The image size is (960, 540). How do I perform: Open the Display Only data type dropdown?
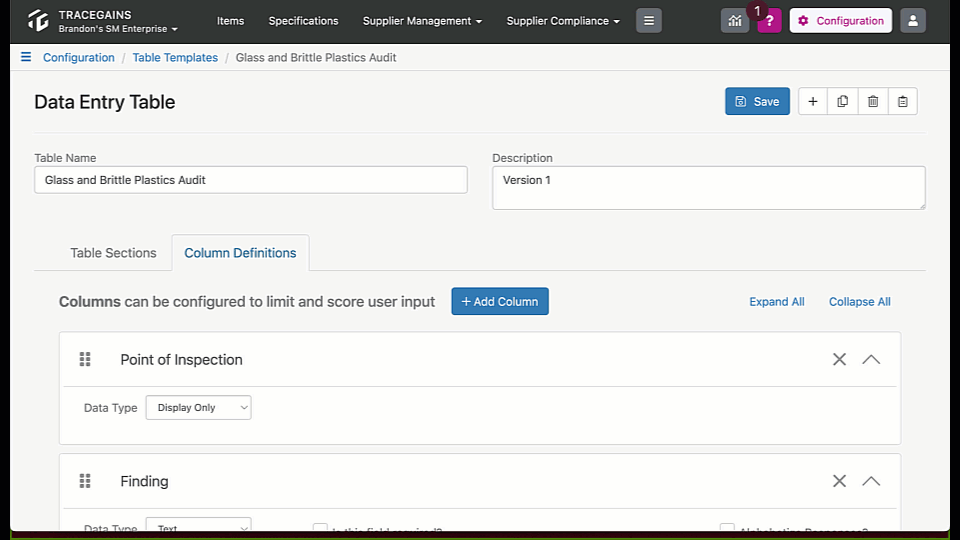(198, 408)
